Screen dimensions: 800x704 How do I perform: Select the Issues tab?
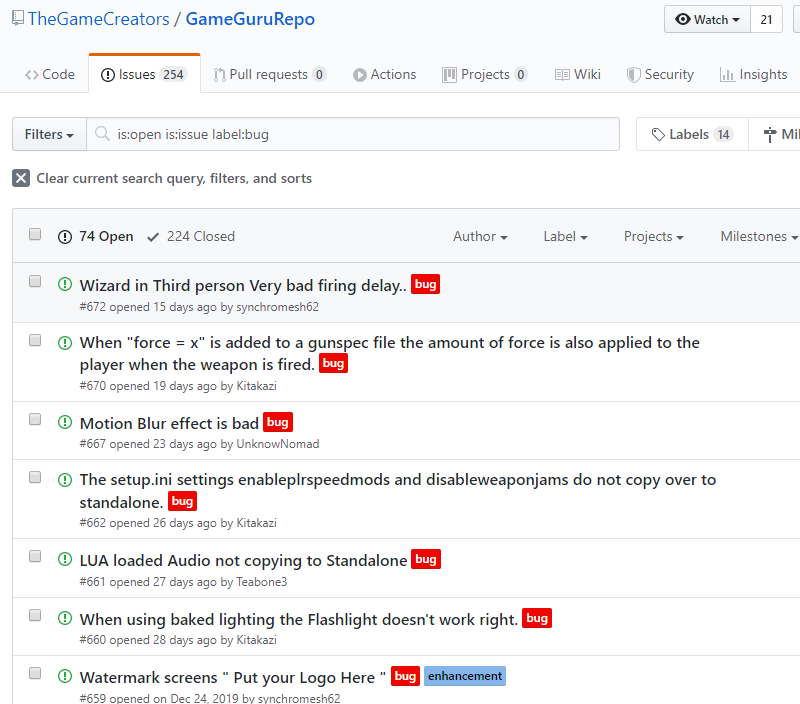coord(144,74)
